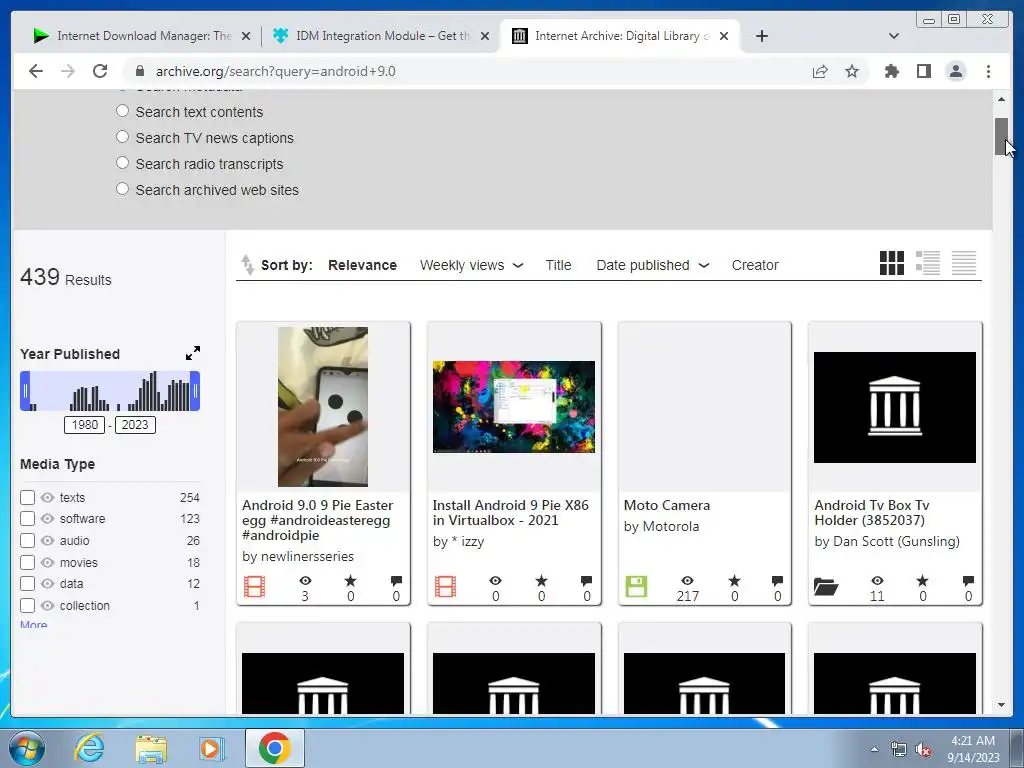Check the software media type filter
Image resolution: width=1024 pixels, height=768 pixels.
pos(27,519)
